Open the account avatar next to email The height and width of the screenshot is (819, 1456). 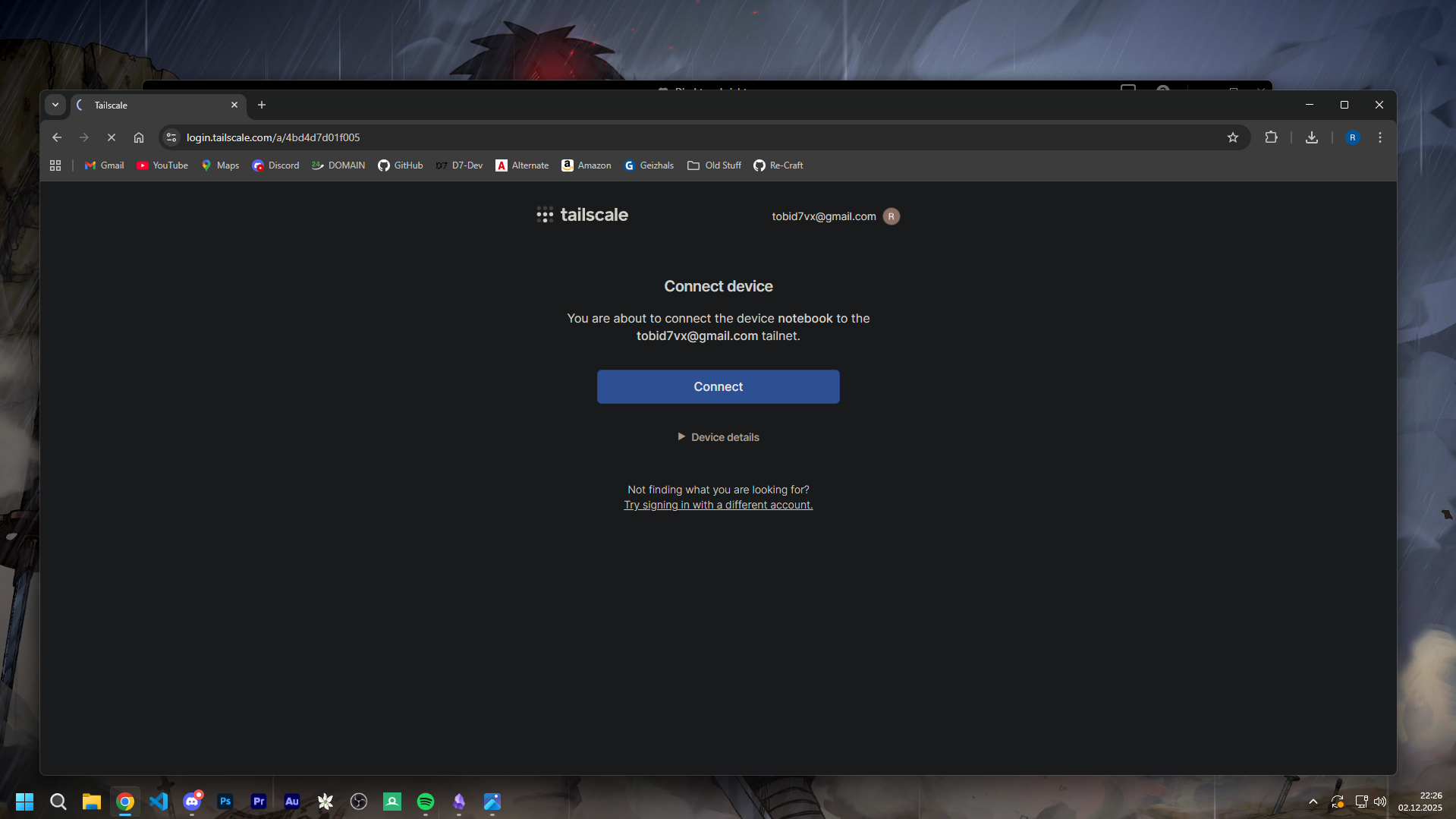(x=892, y=216)
